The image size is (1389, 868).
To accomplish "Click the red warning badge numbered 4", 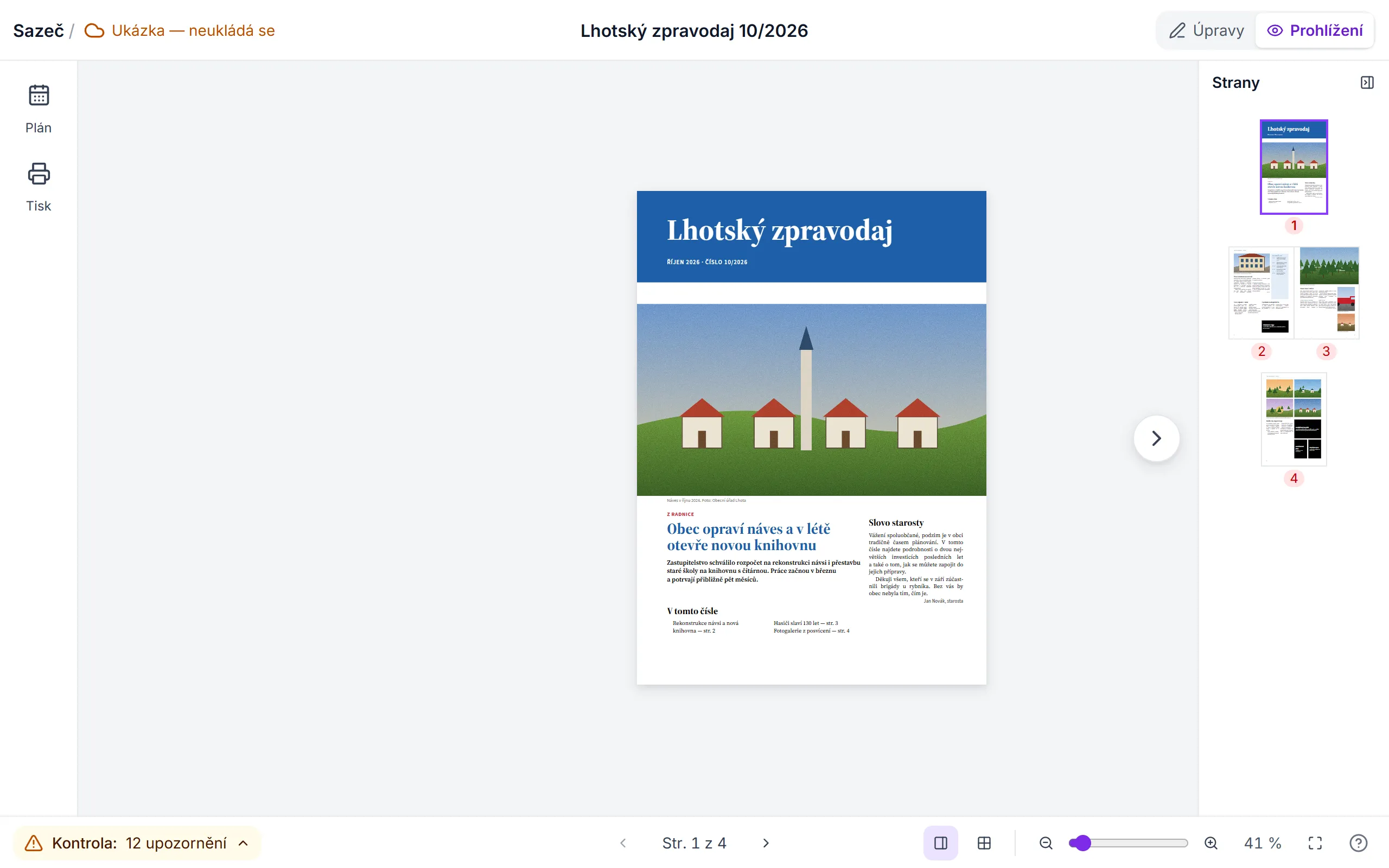I will (1294, 478).
